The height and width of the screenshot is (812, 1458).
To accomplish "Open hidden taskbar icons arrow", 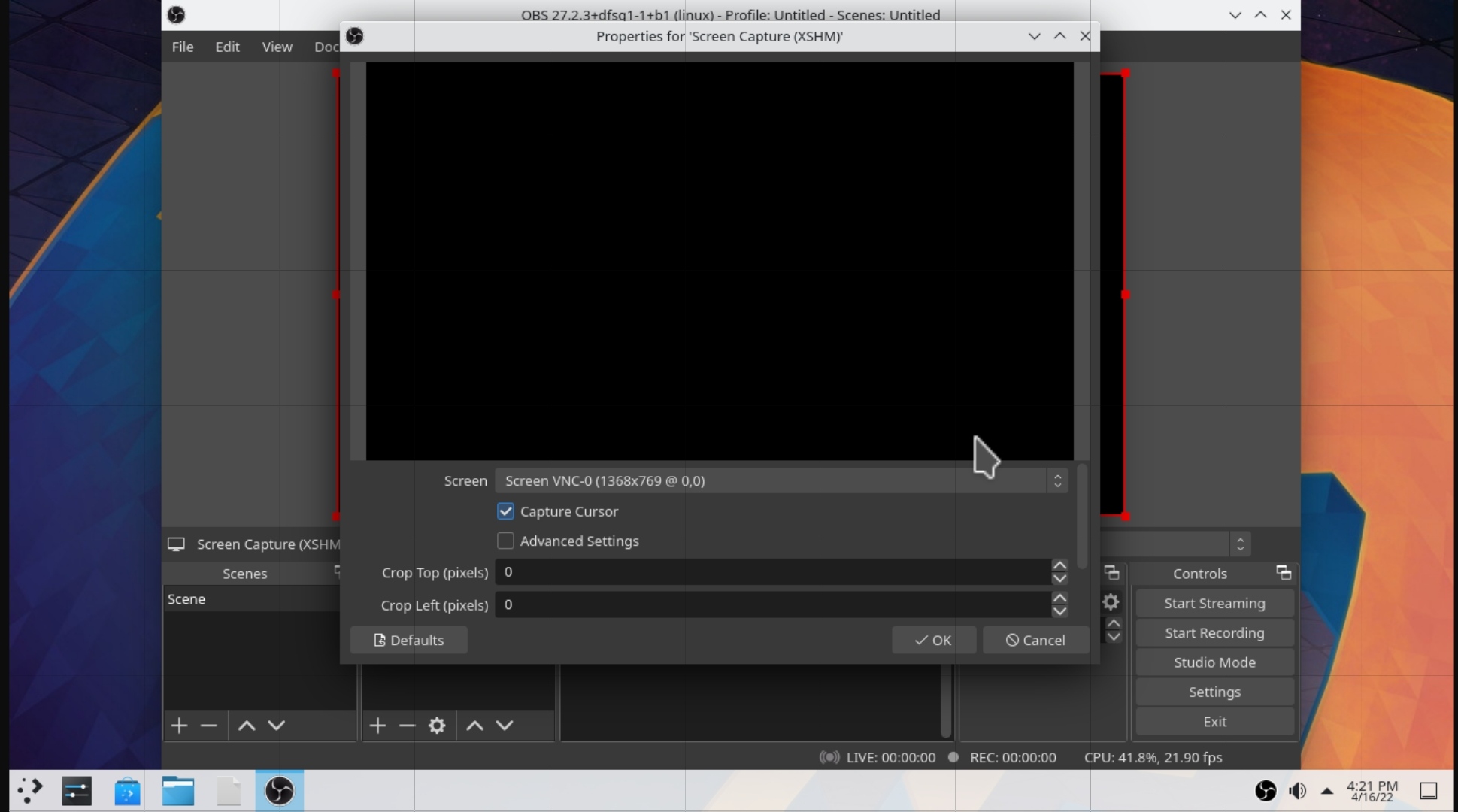I will pyautogui.click(x=1328, y=790).
